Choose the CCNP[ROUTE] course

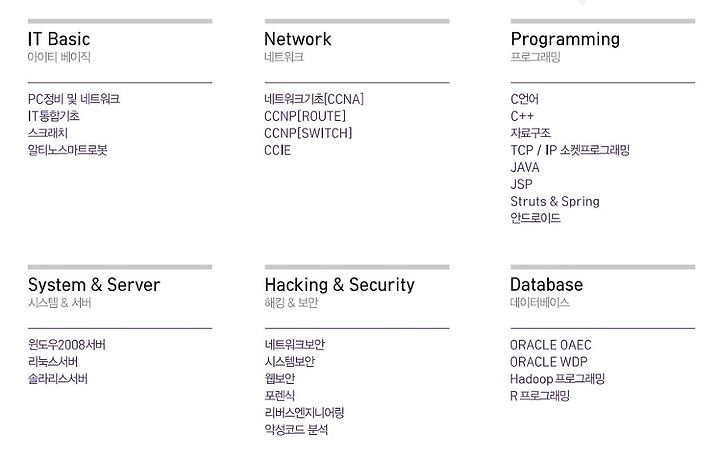(x=305, y=116)
